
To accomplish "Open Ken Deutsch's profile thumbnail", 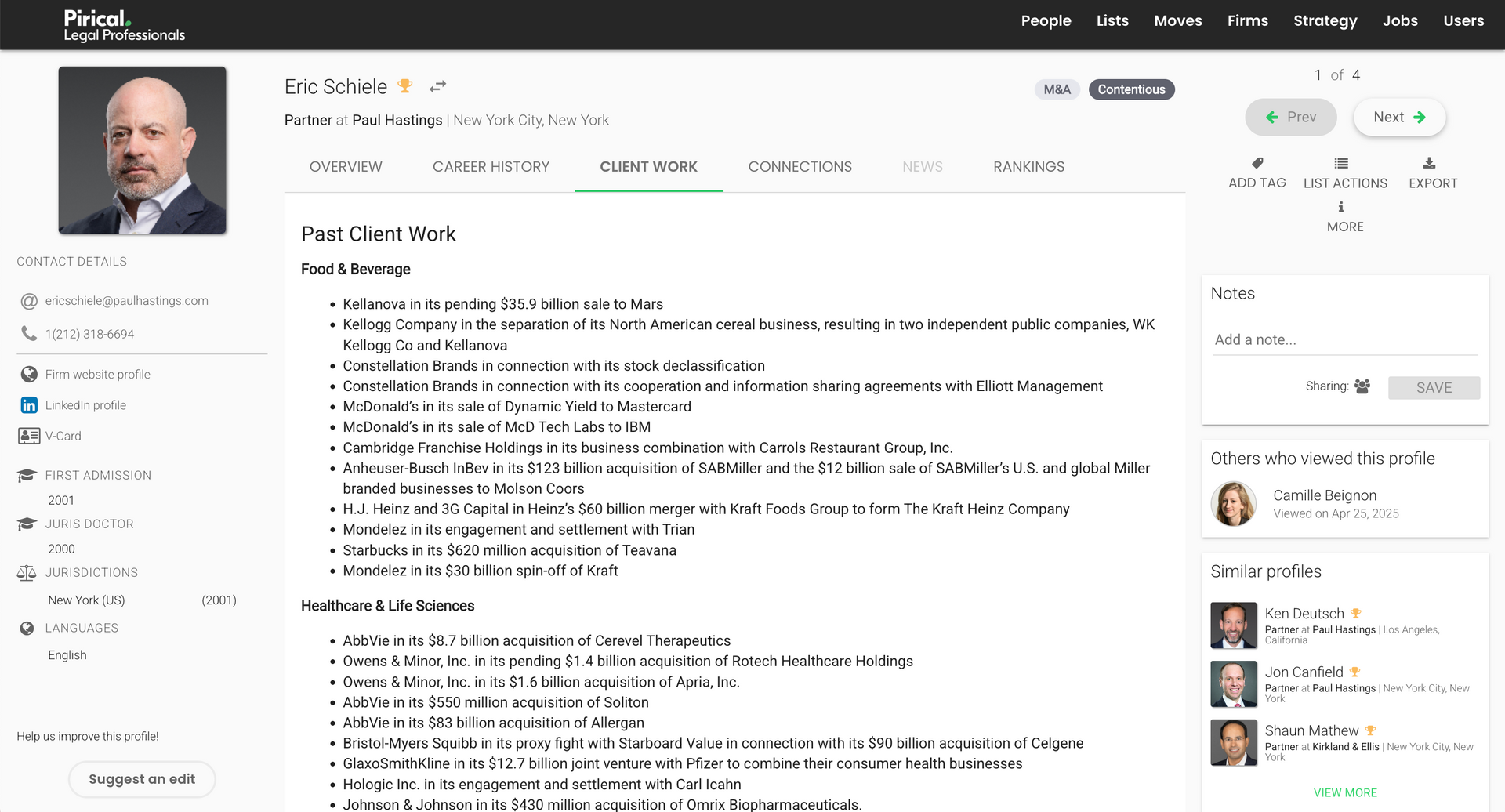I will point(1233,625).
